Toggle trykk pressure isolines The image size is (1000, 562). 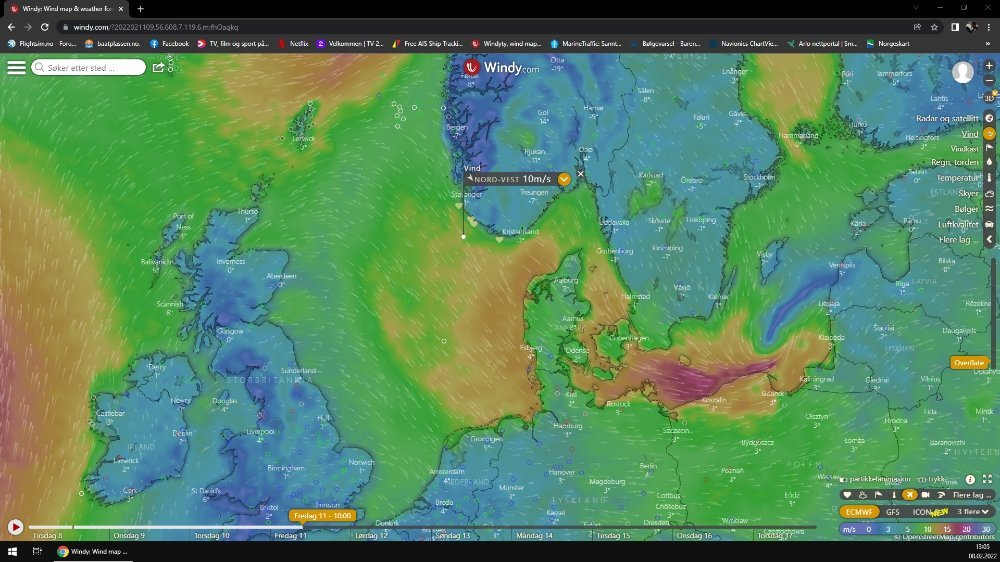(x=932, y=479)
